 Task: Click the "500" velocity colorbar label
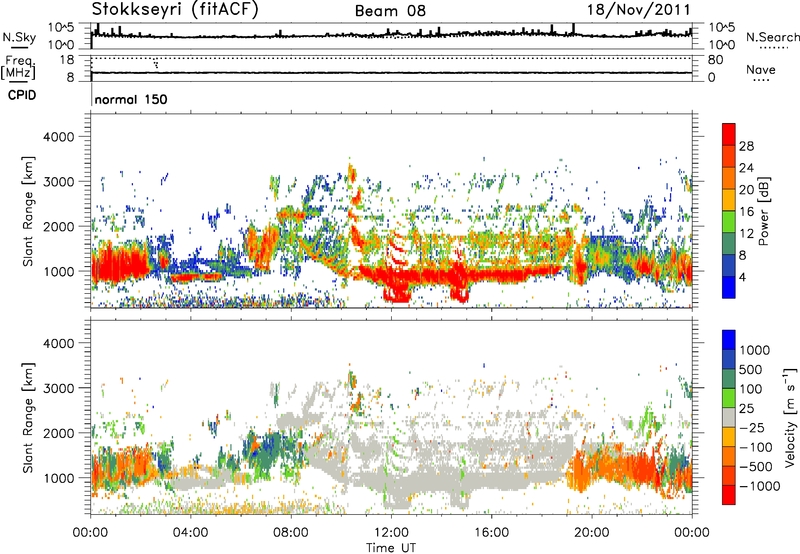click(x=751, y=370)
